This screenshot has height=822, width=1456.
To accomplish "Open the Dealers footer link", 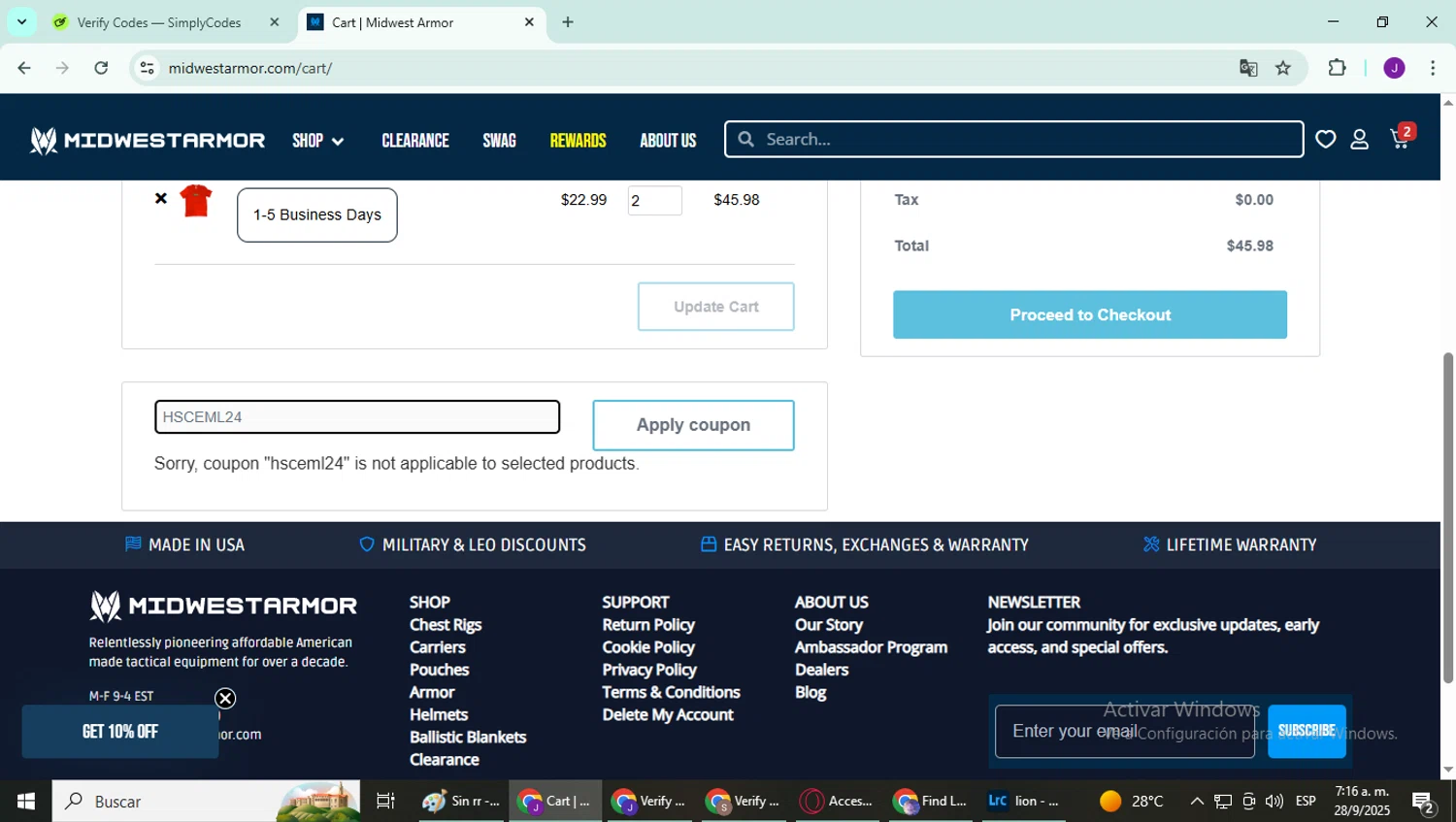I will tap(821, 670).
